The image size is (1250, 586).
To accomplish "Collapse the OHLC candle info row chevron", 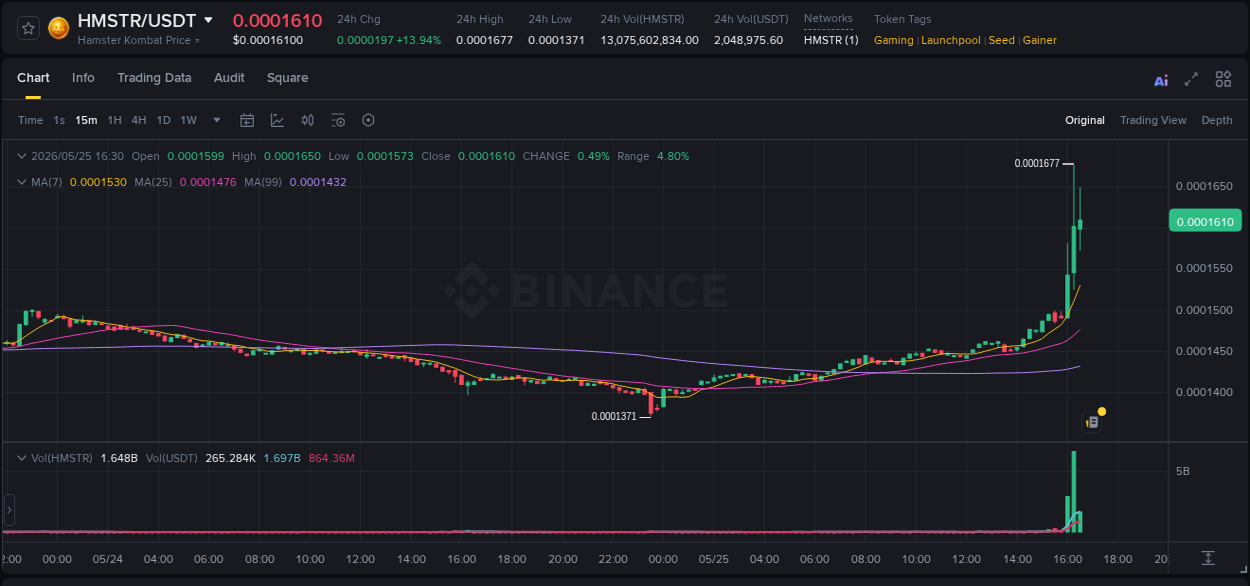I will point(22,156).
